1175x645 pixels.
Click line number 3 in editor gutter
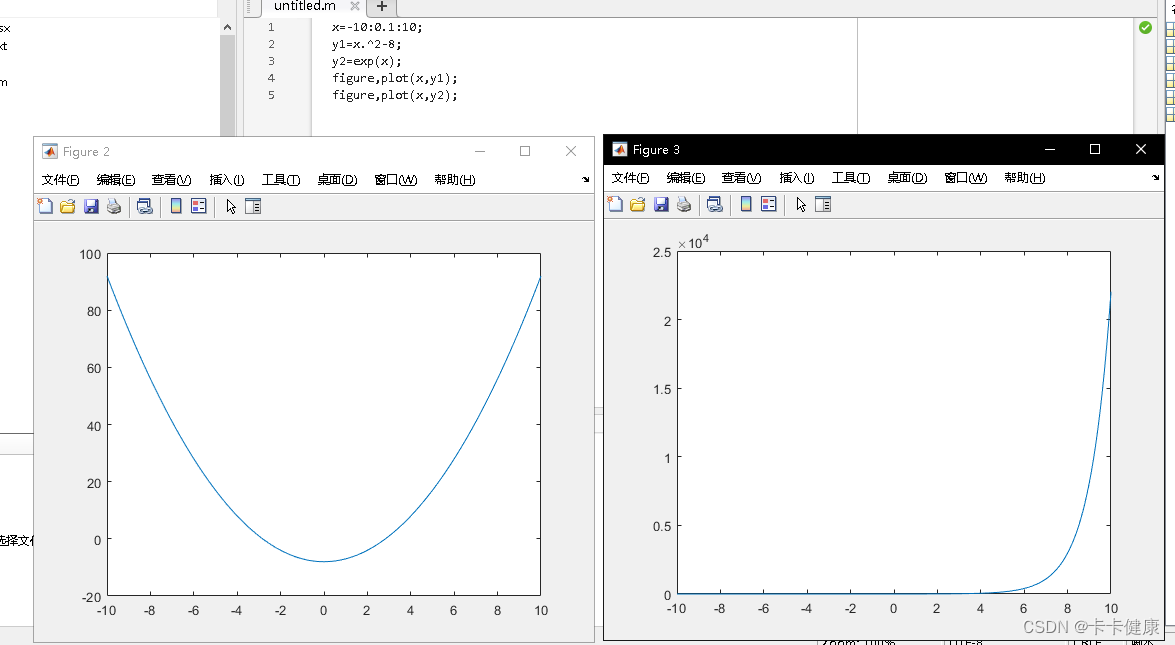click(271, 61)
